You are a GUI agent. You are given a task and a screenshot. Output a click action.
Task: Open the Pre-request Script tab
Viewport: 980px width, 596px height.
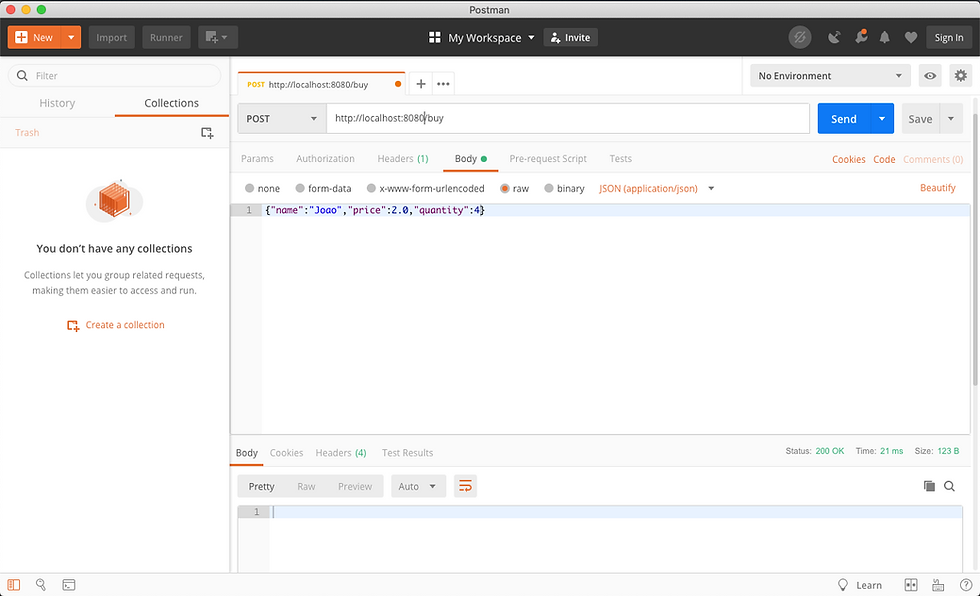click(x=548, y=159)
